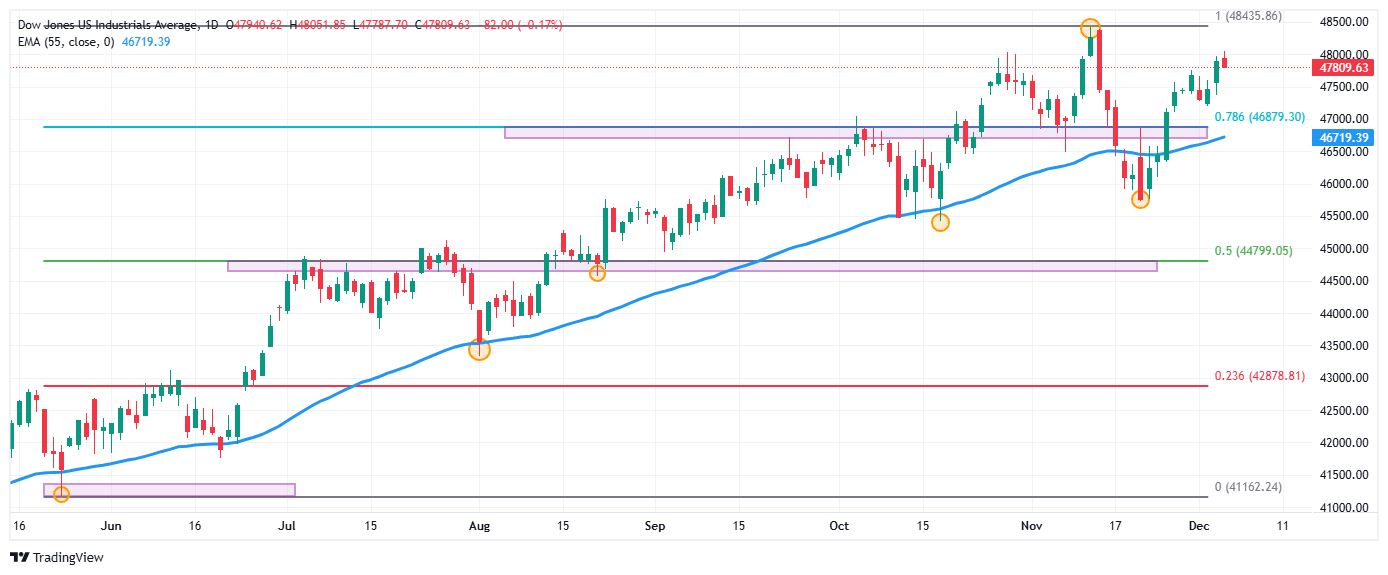Screen dimensions: 1388x575
Task: Click the 0.236 (42878.81) Fibonacci label
Action: coord(1259,376)
